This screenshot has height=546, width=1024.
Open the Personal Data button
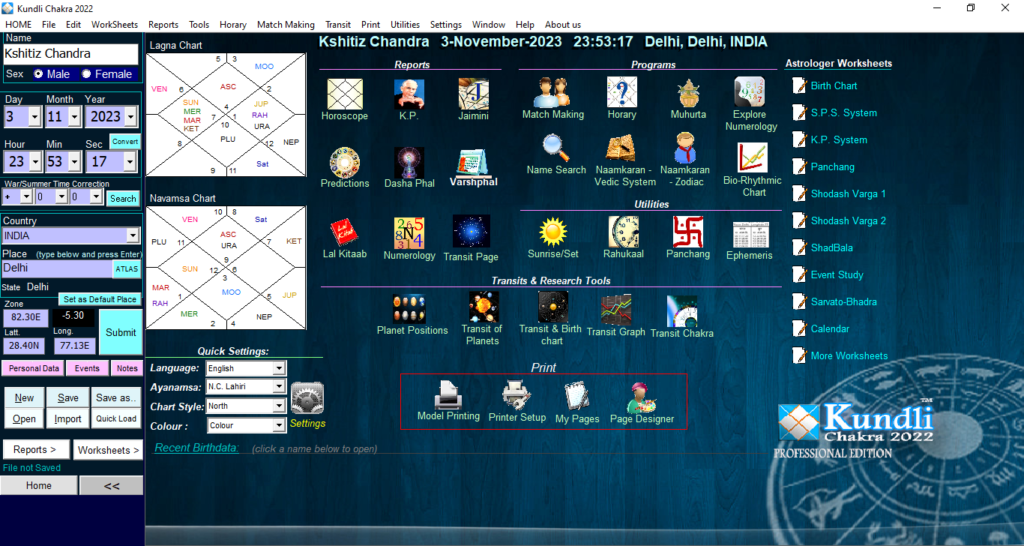tap(33, 368)
